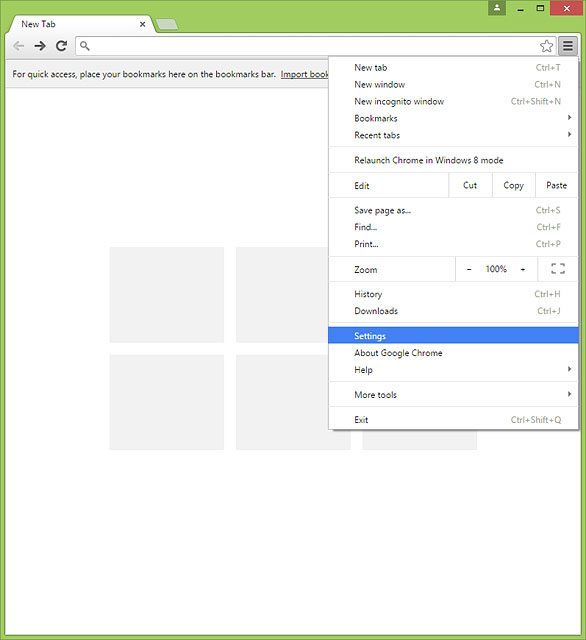The image size is (586, 640).
Task: Click the back navigation arrow
Action: click(x=19, y=46)
